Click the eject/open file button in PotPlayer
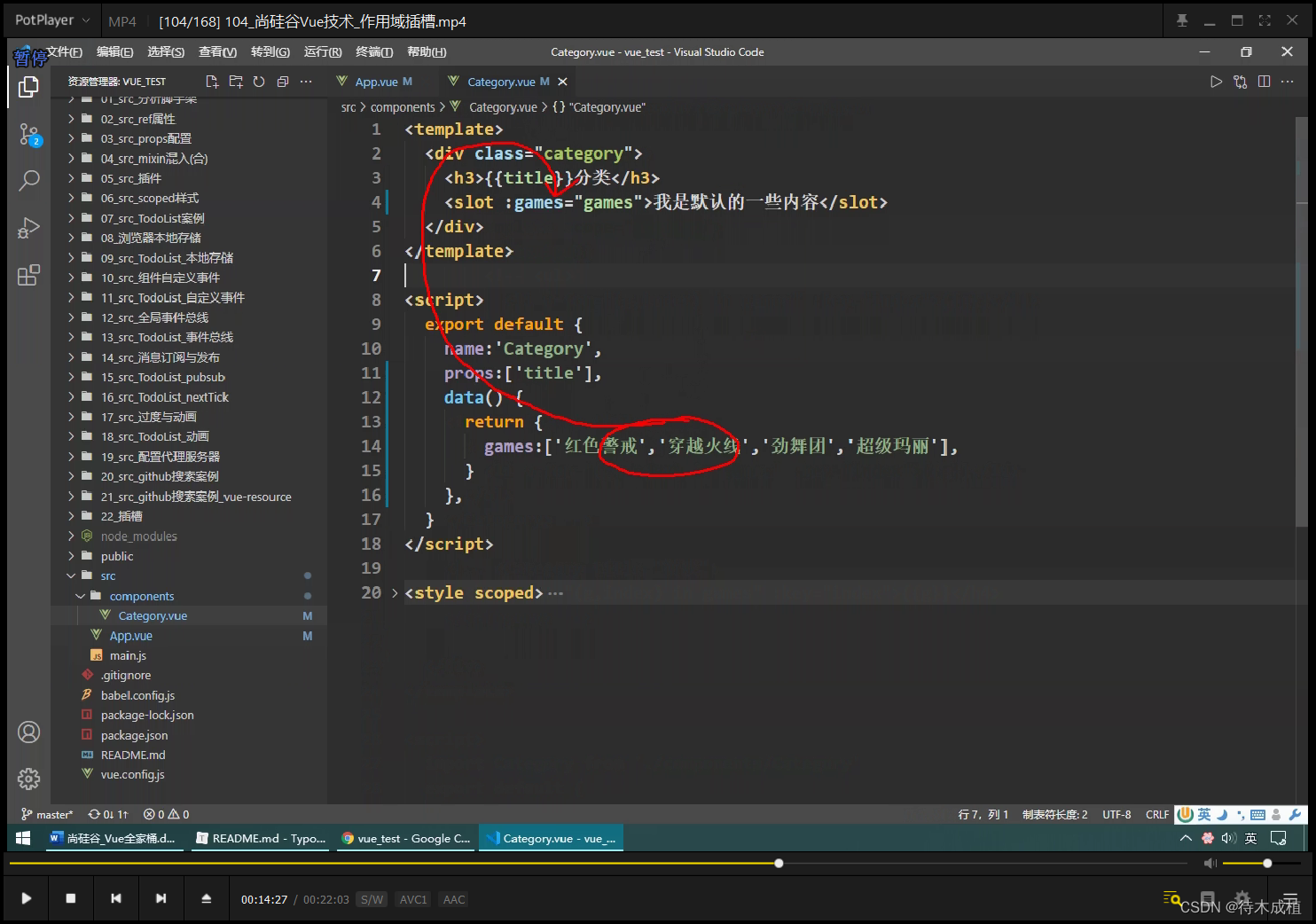The width and height of the screenshot is (1316, 924). (206, 898)
